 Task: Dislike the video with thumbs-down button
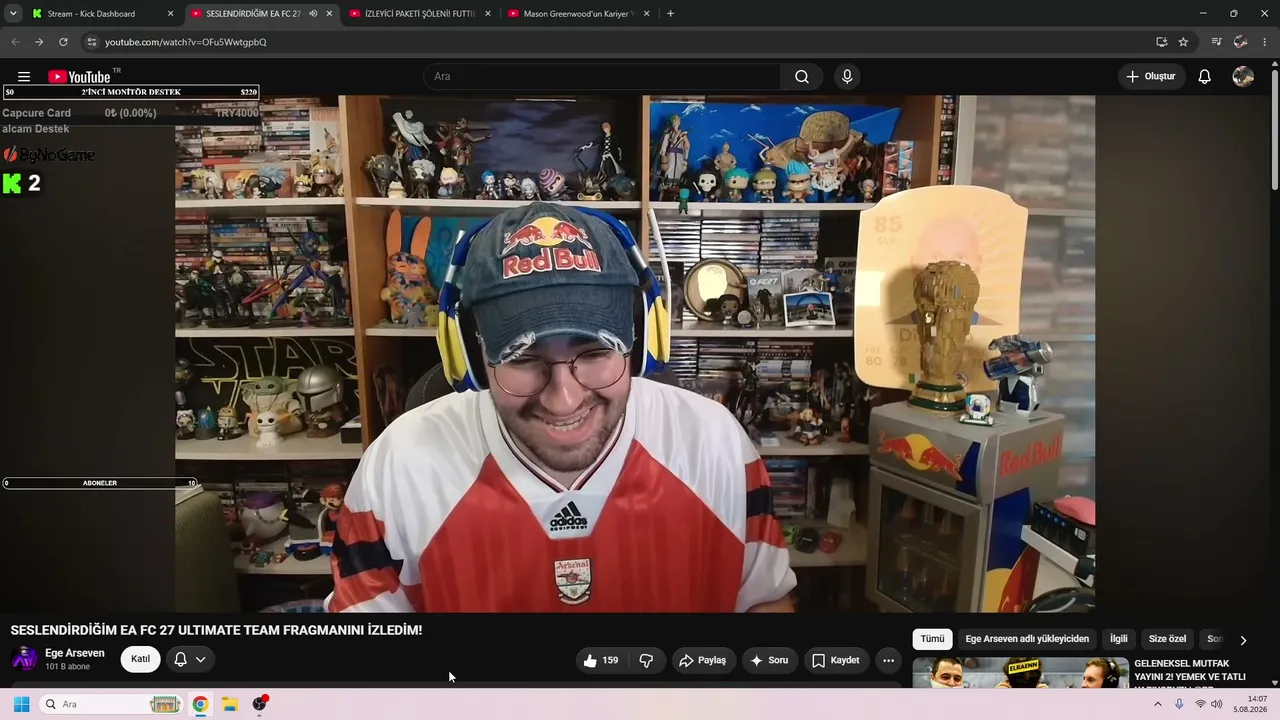coord(646,660)
